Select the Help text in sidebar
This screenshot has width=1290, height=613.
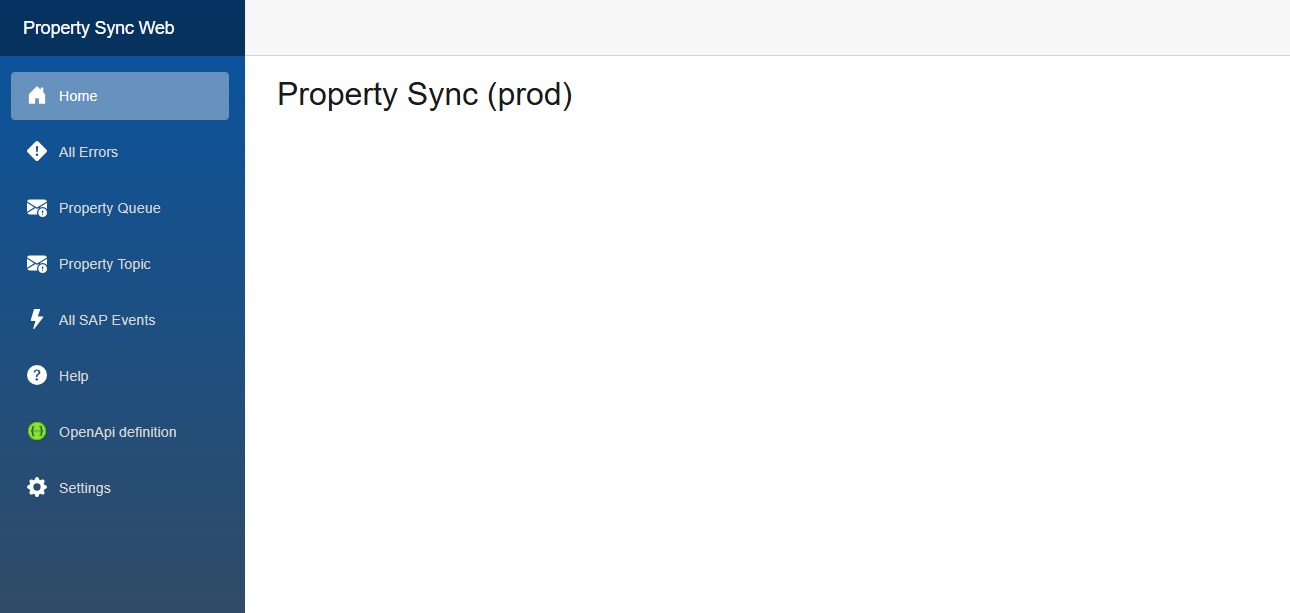74,376
